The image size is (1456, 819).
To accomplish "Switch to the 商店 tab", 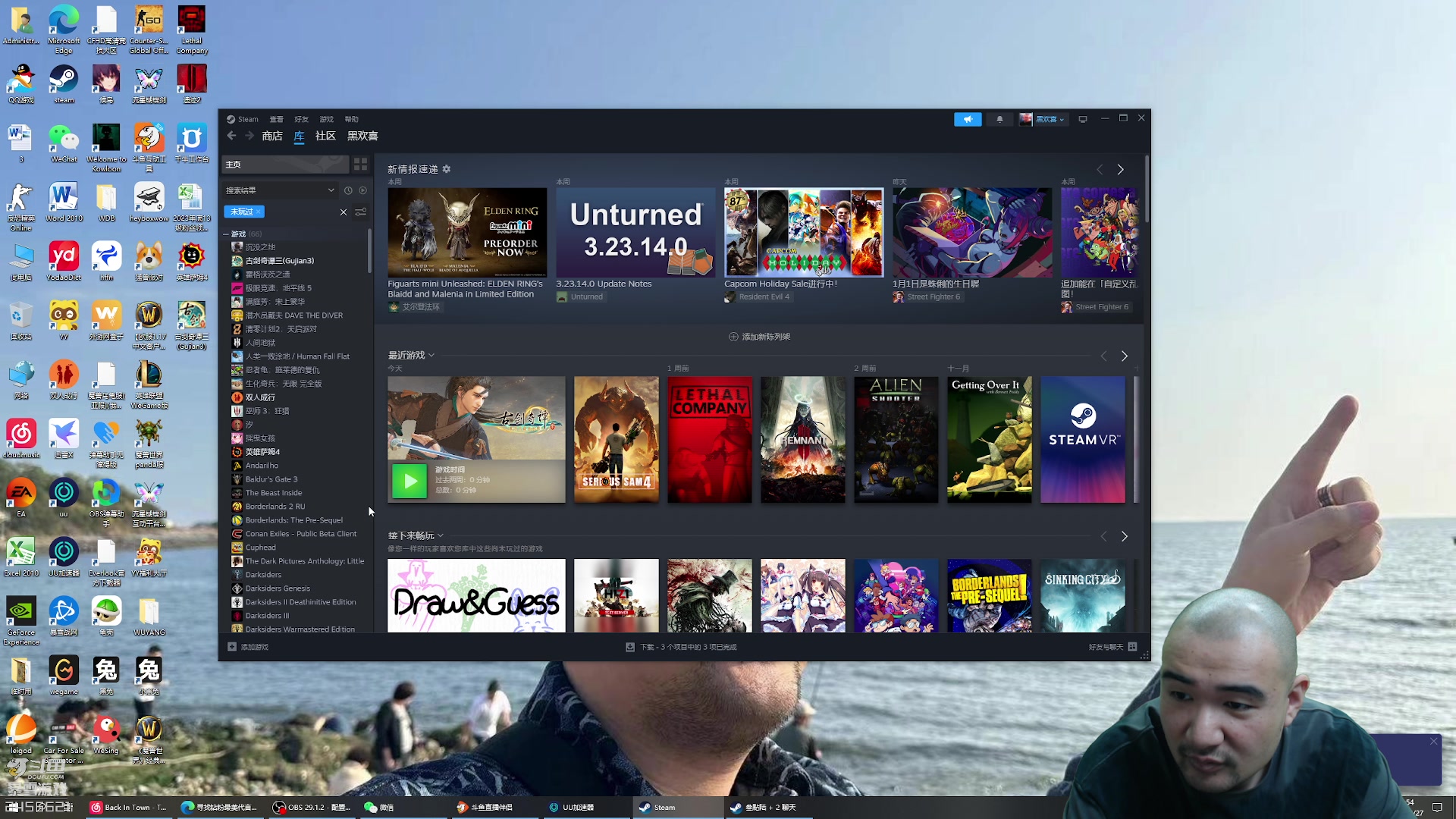I will click(271, 136).
